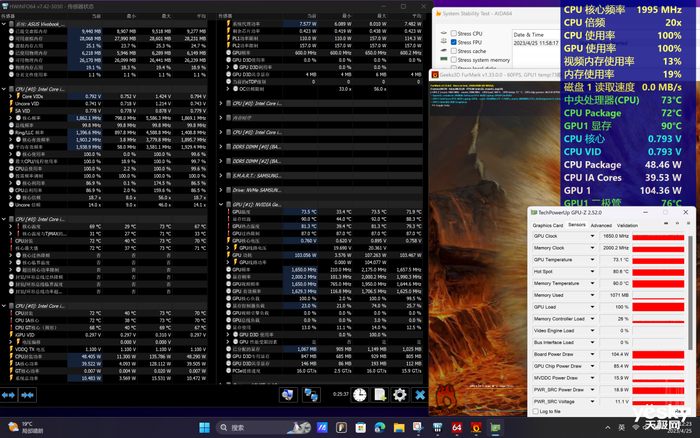Open the Validation tab in GPU-Z
This screenshot has height=438, width=700.
(627, 225)
